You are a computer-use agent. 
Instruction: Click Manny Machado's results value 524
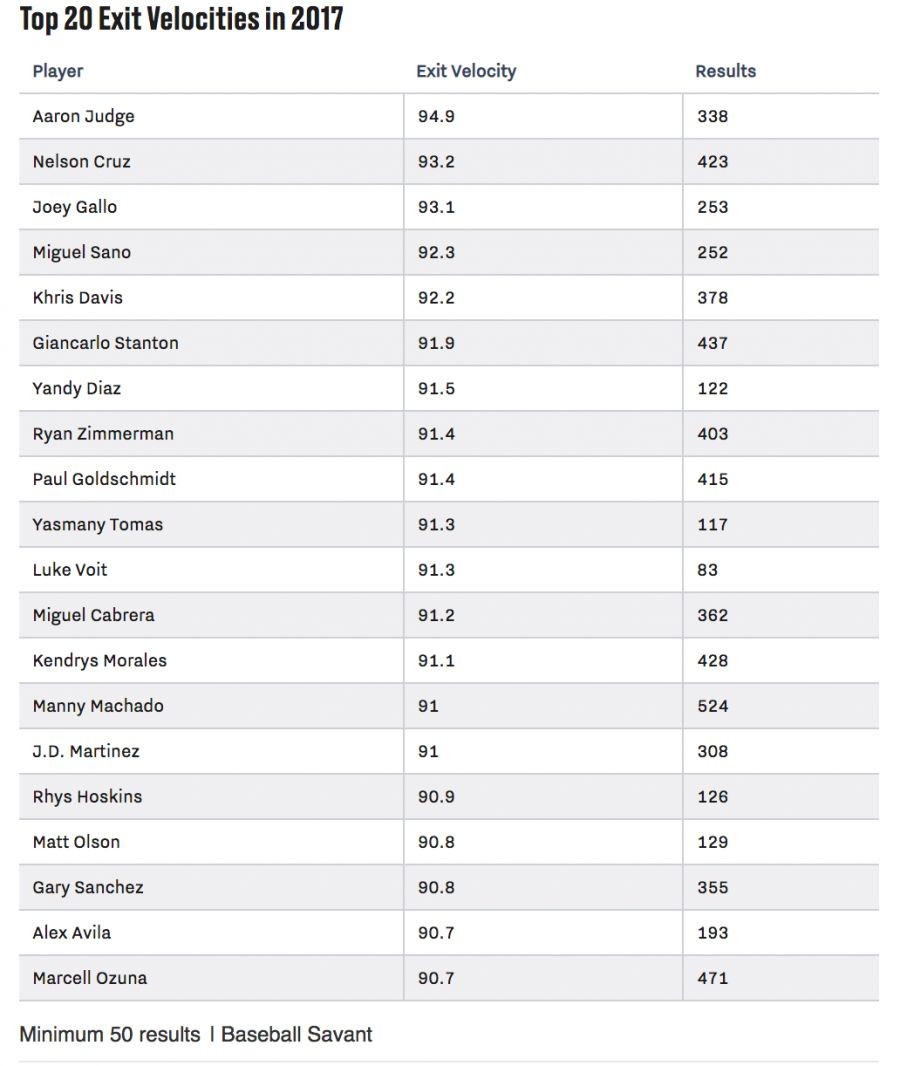pos(712,706)
